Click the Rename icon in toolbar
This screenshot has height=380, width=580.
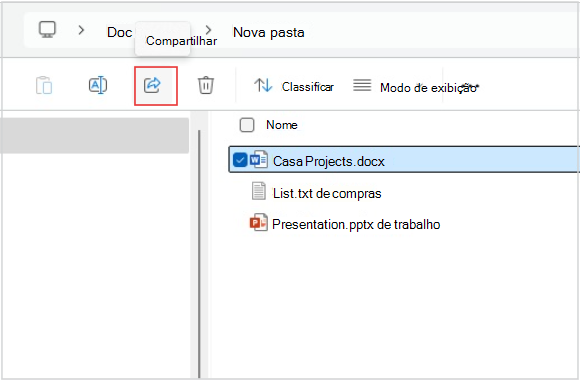(98, 85)
